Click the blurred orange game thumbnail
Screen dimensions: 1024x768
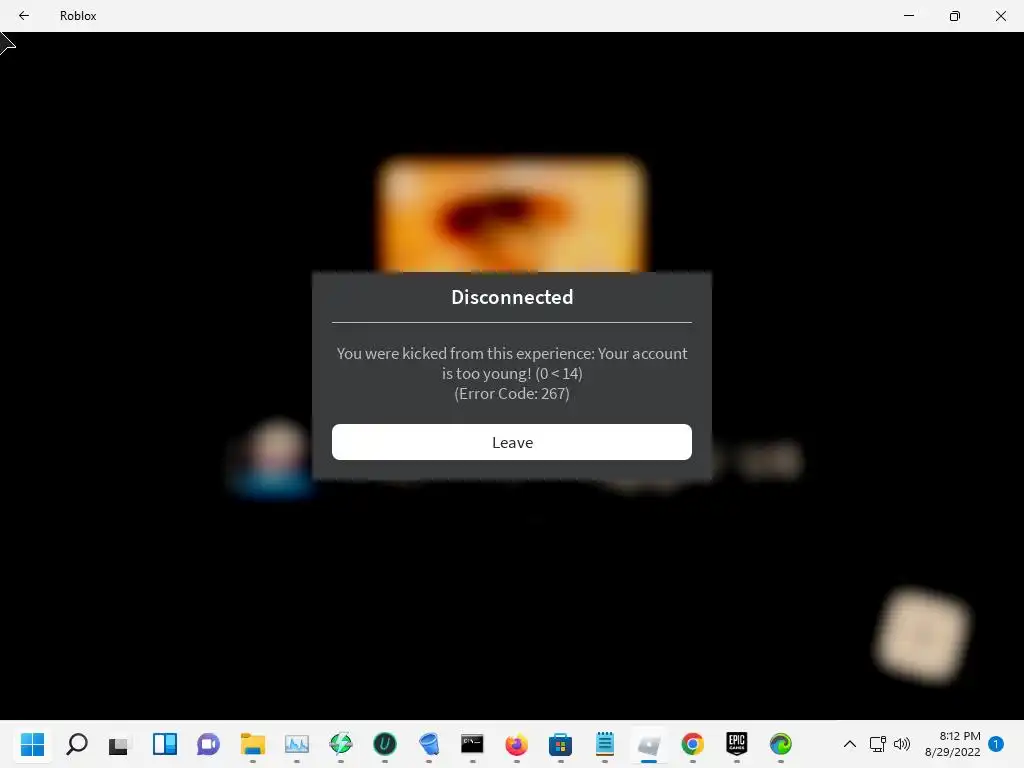pyautogui.click(x=512, y=214)
